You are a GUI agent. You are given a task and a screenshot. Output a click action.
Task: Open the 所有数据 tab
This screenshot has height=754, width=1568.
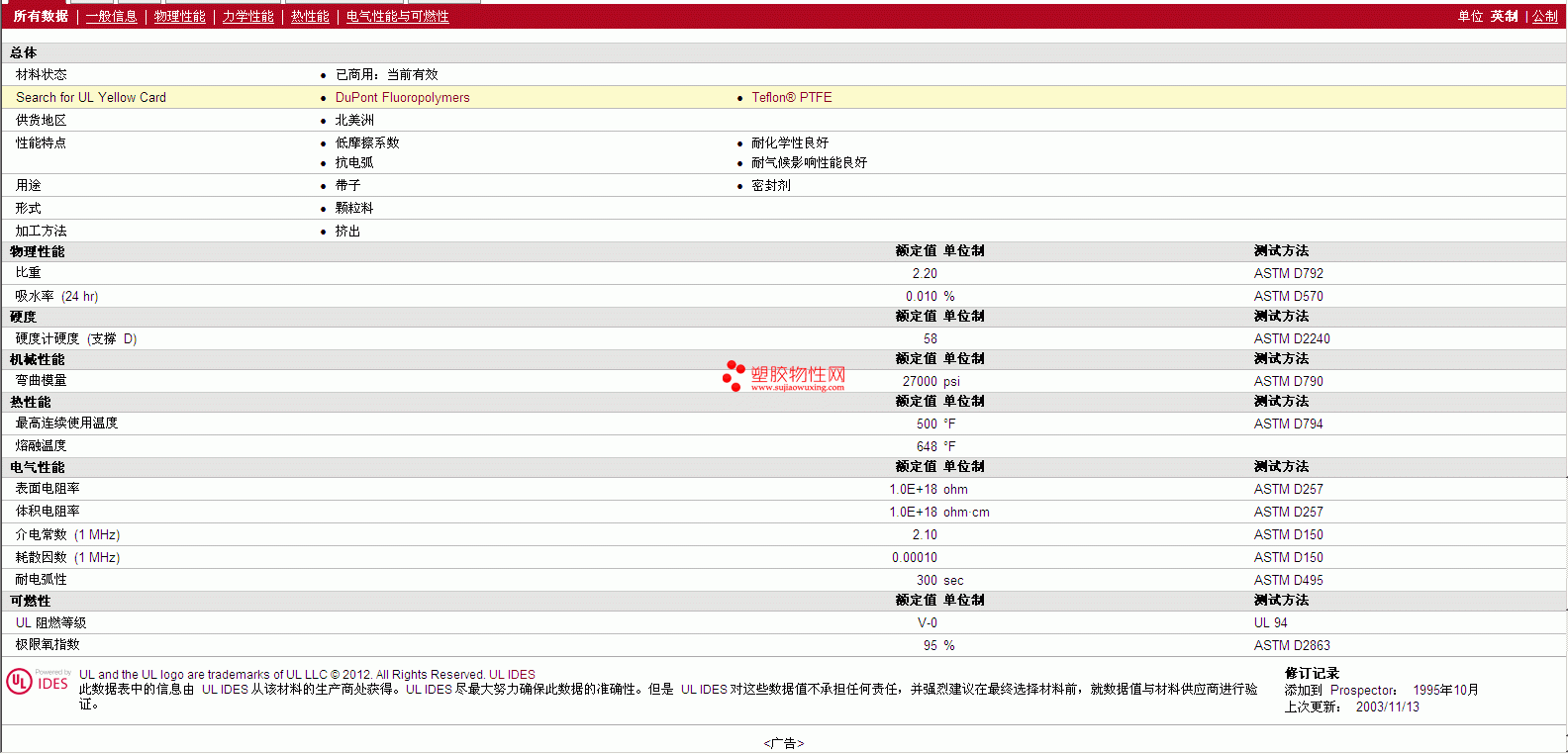coord(41,17)
